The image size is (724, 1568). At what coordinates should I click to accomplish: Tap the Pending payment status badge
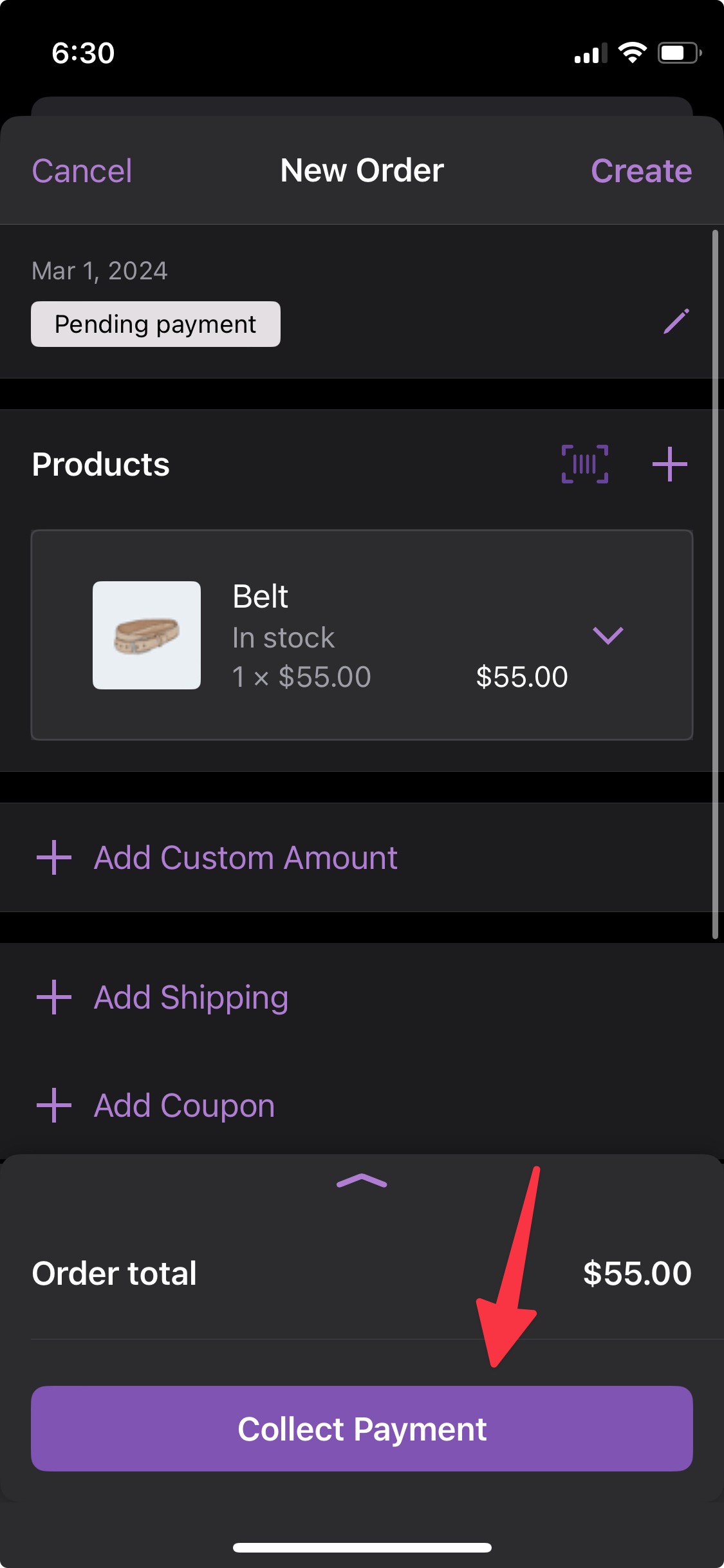pos(156,324)
